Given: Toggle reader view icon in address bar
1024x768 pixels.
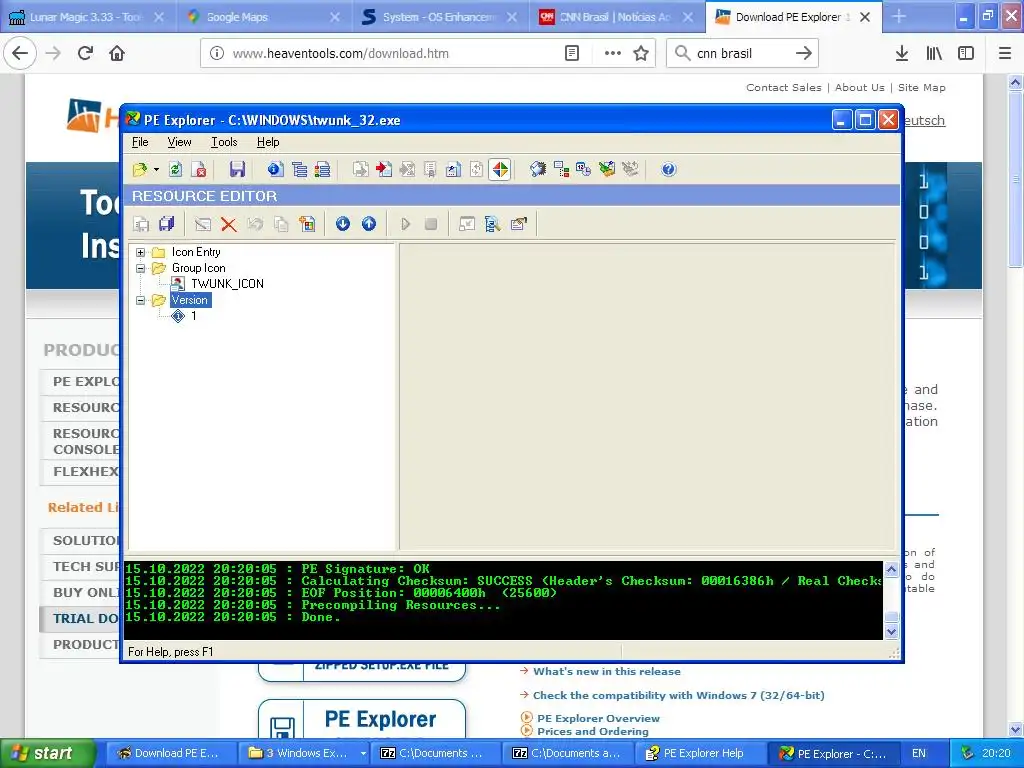Looking at the screenshot, I should [572, 54].
